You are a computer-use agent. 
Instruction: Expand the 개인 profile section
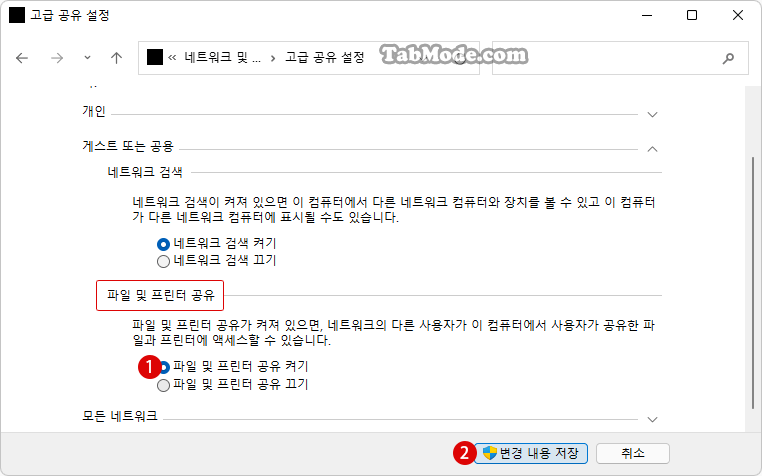652,115
